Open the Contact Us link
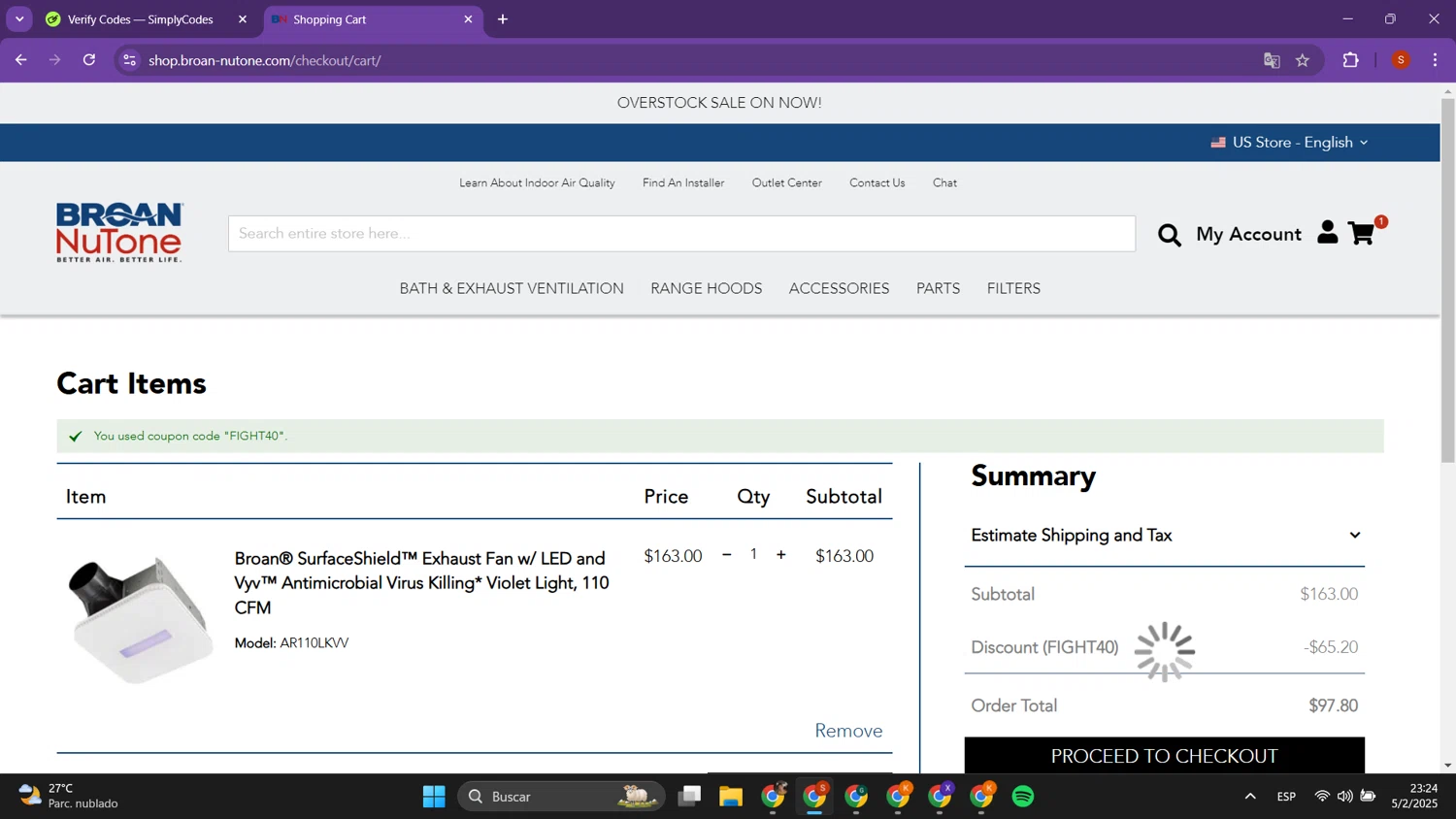Screen dimensions: 1456x819 [877, 182]
